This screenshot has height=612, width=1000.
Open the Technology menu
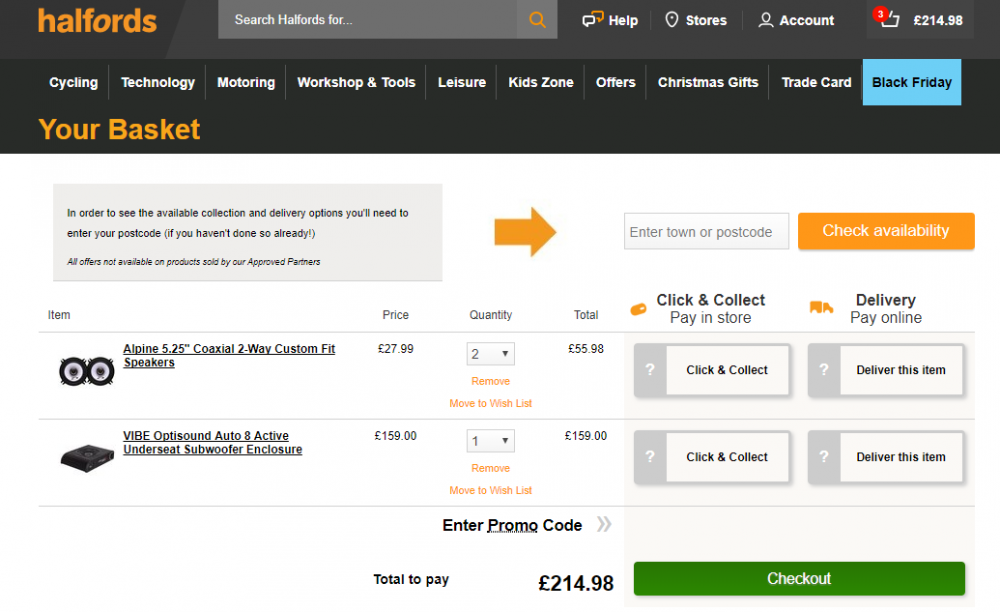pyautogui.click(x=158, y=82)
